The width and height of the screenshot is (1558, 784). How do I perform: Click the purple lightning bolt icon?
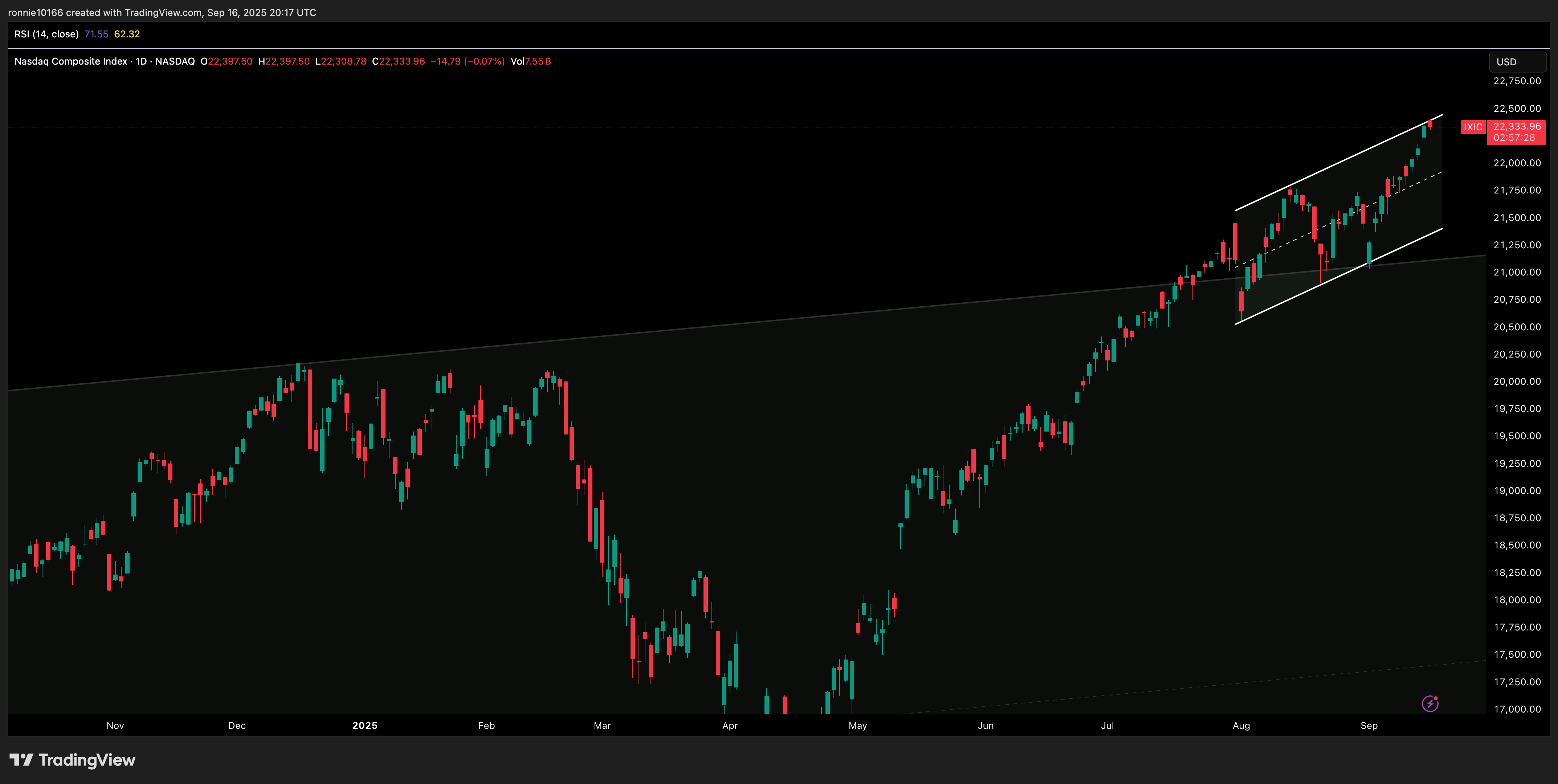(1430, 703)
